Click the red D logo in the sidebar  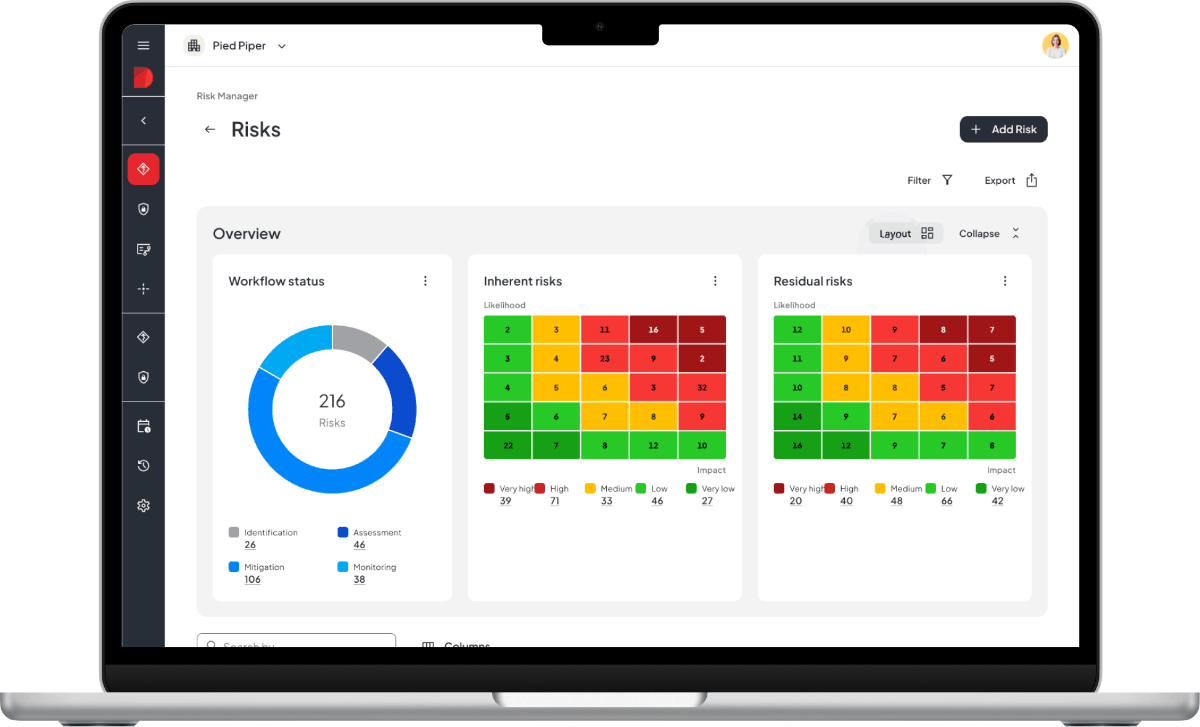click(x=143, y=78)
